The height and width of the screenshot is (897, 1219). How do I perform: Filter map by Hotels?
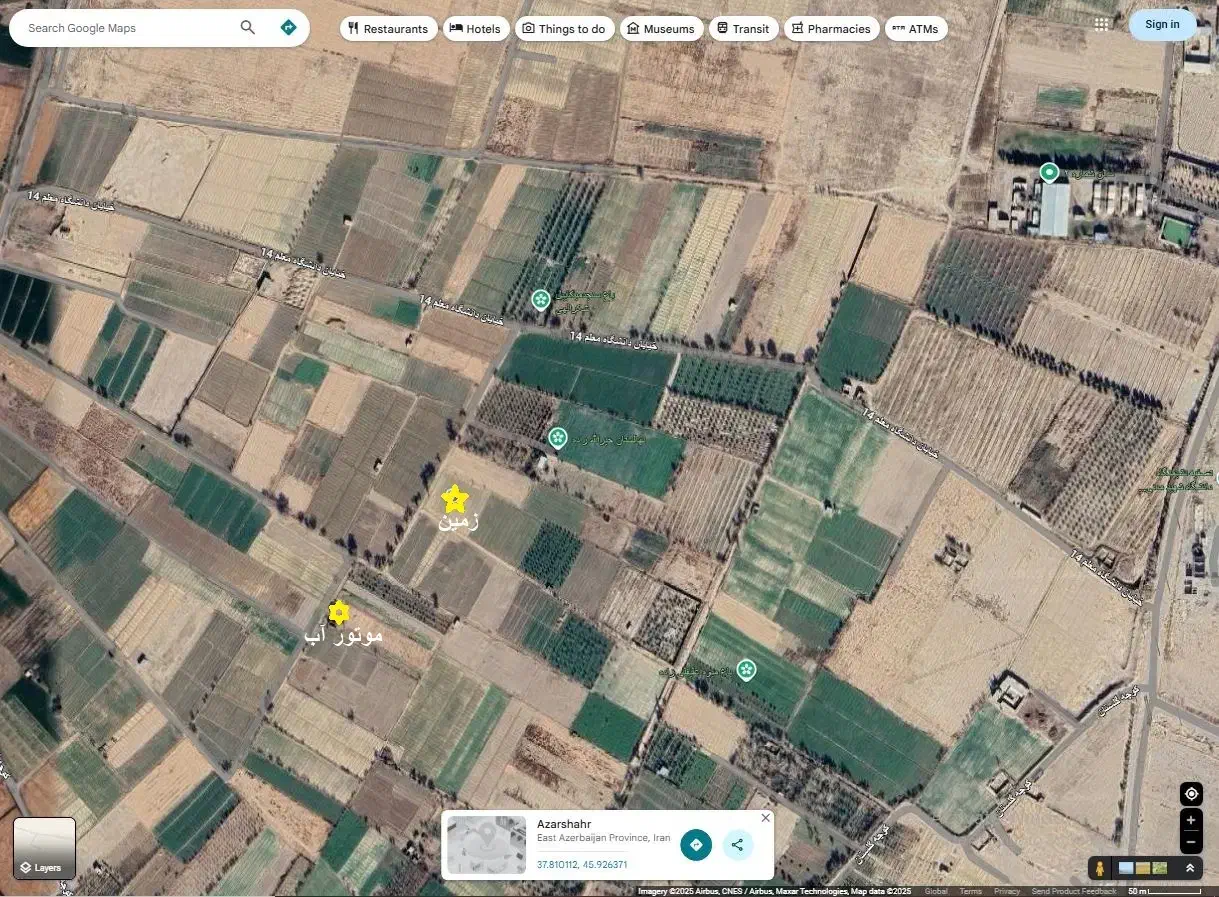pyautogui.click(x=476, y=29)
